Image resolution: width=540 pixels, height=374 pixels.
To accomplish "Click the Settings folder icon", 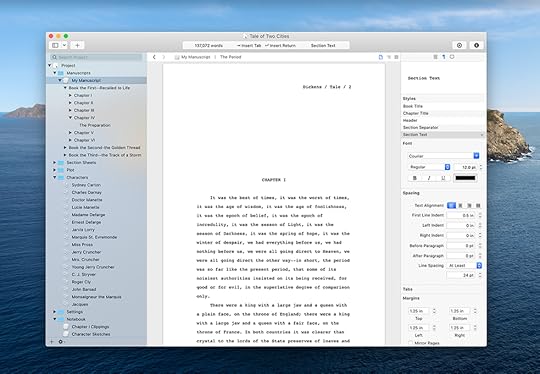I will click(61, 312).
